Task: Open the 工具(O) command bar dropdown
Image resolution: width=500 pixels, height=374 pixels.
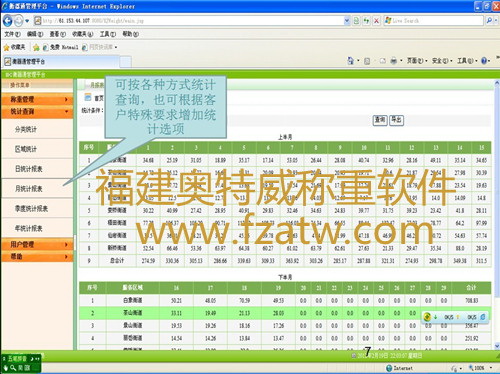Action: (467, 61)
